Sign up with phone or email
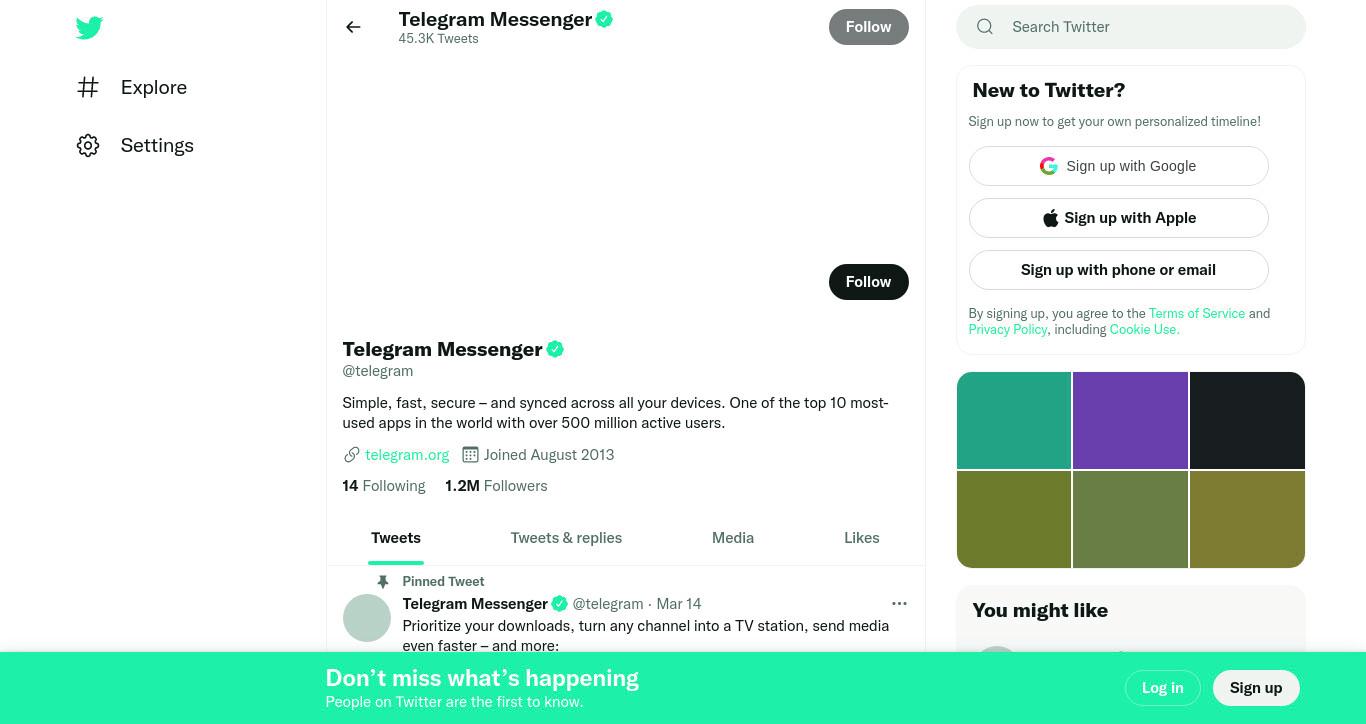This screenshot has height=724, width=1366. 1118,270
